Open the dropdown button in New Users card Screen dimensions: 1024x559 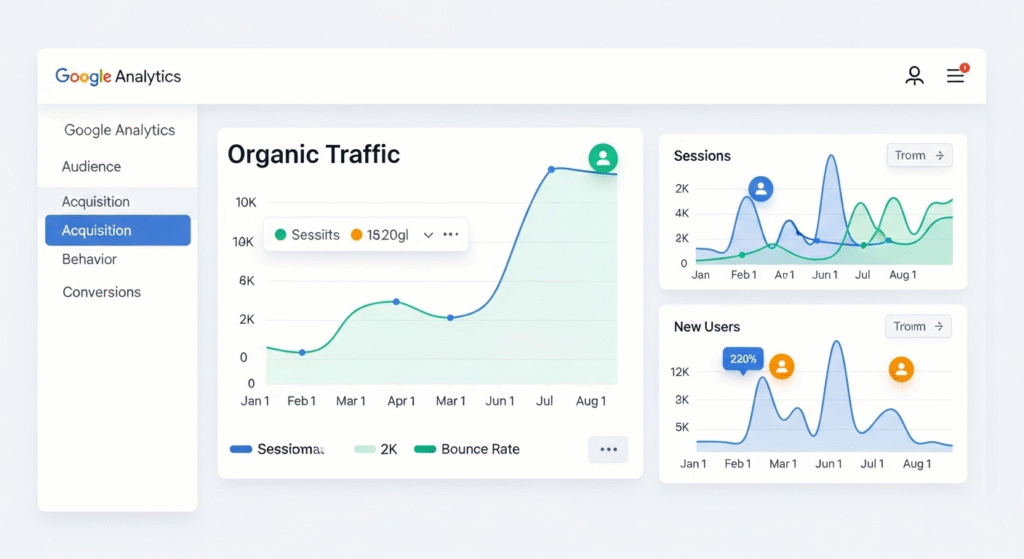(x=919, y=327)
